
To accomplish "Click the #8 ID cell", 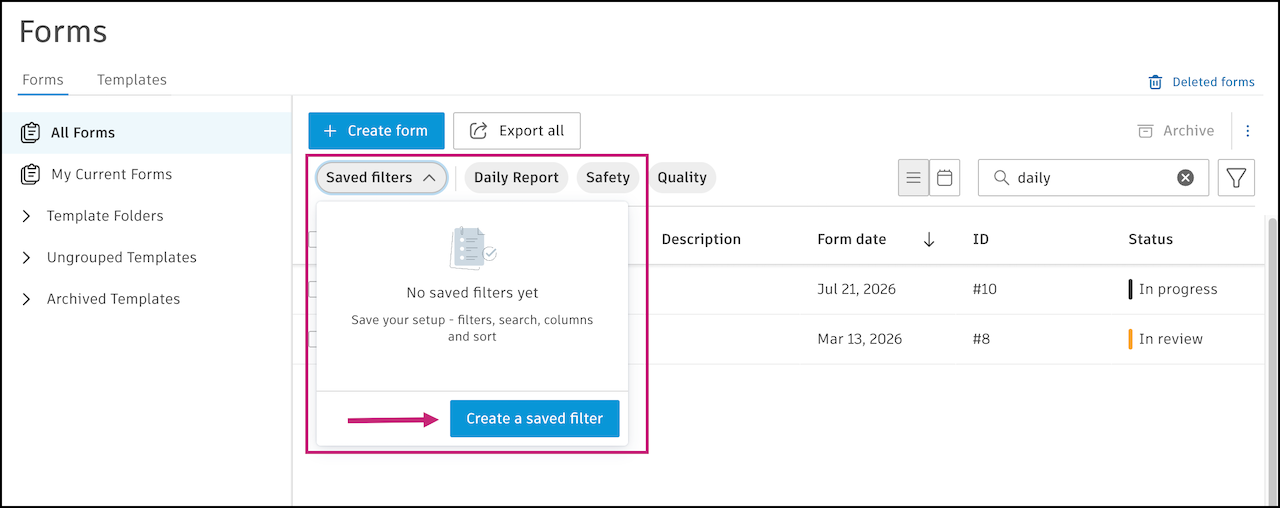I will (x=981, y=339).
